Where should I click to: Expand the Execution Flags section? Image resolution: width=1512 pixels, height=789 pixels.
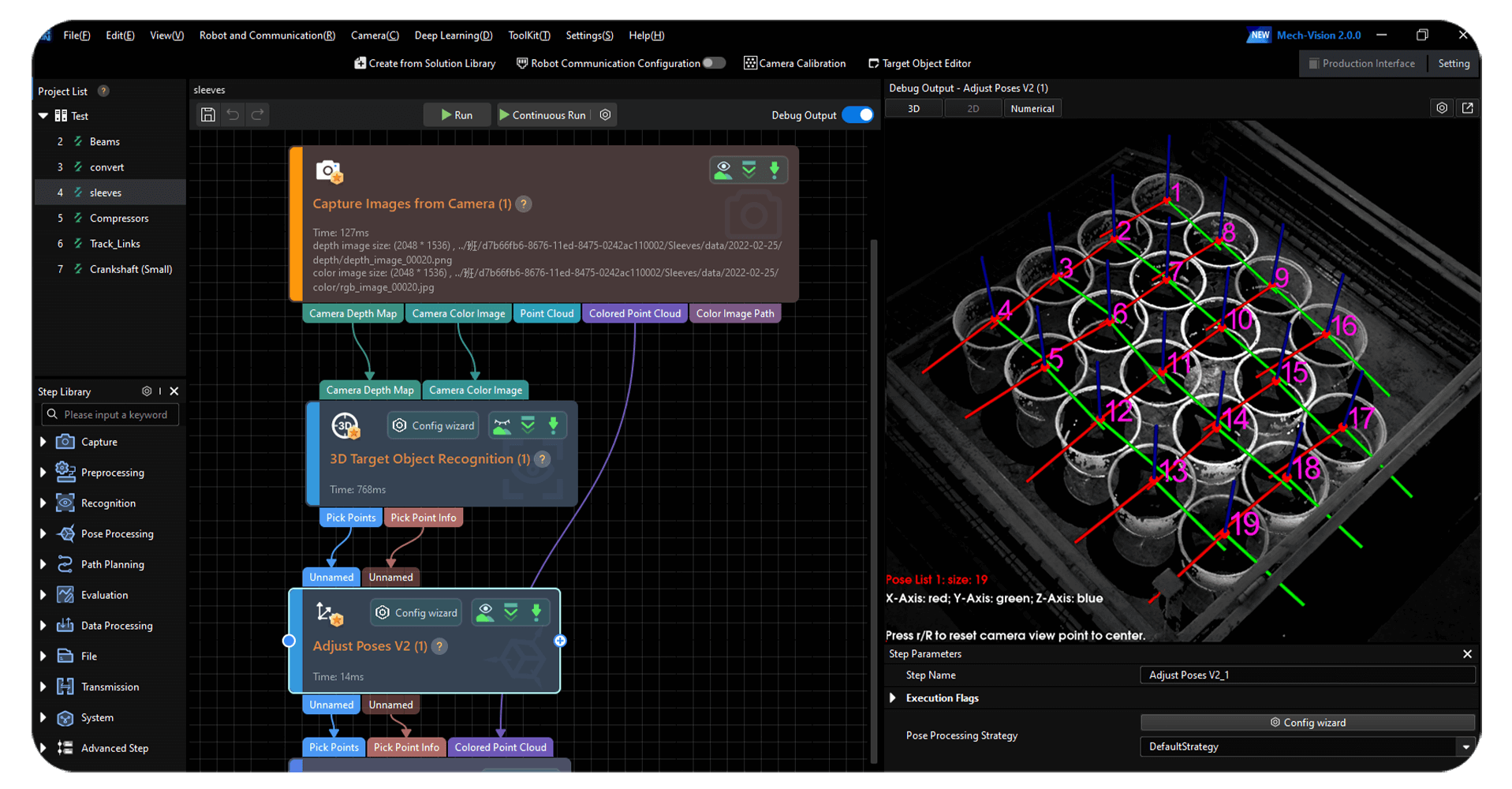pyautogui.click(x=893, y=698)
